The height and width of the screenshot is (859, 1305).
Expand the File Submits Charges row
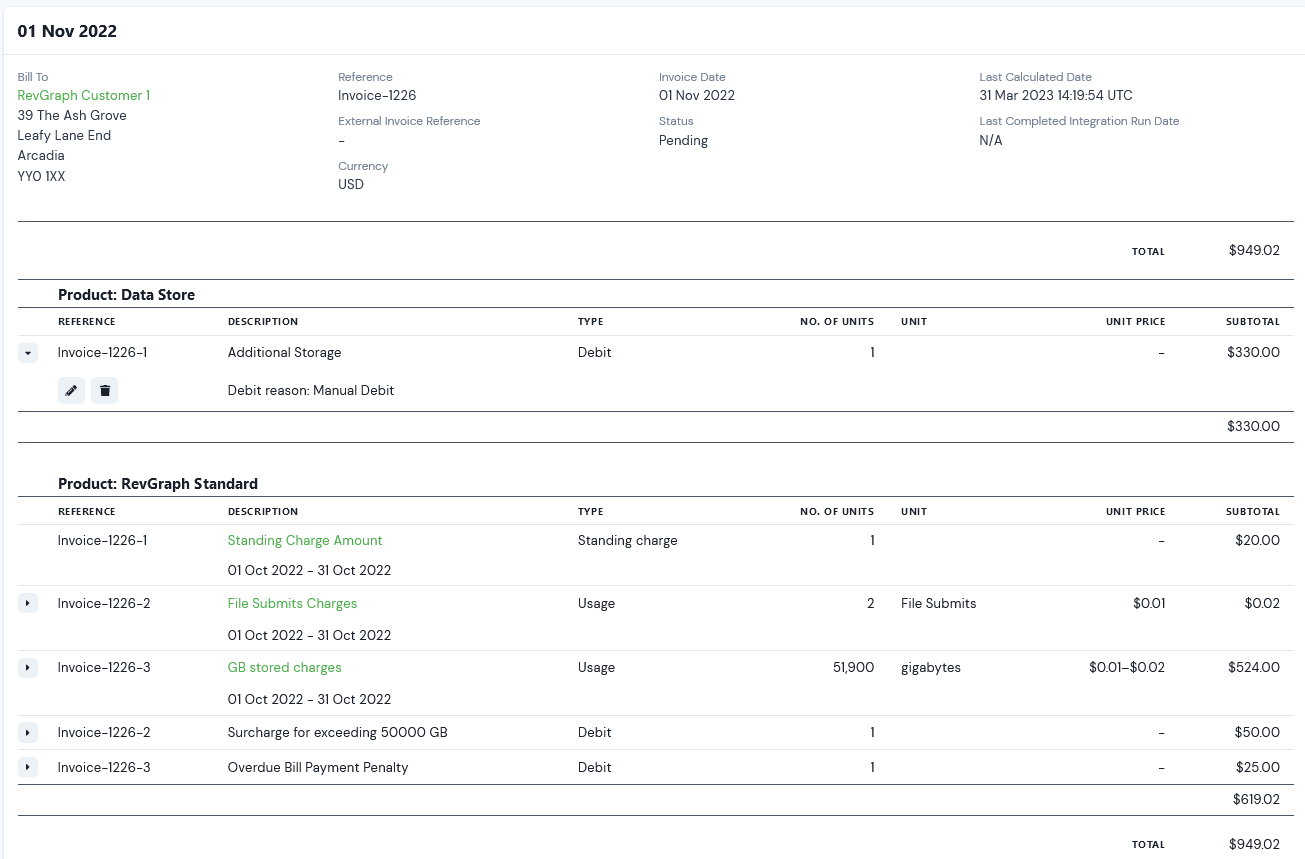coord(28,603)
